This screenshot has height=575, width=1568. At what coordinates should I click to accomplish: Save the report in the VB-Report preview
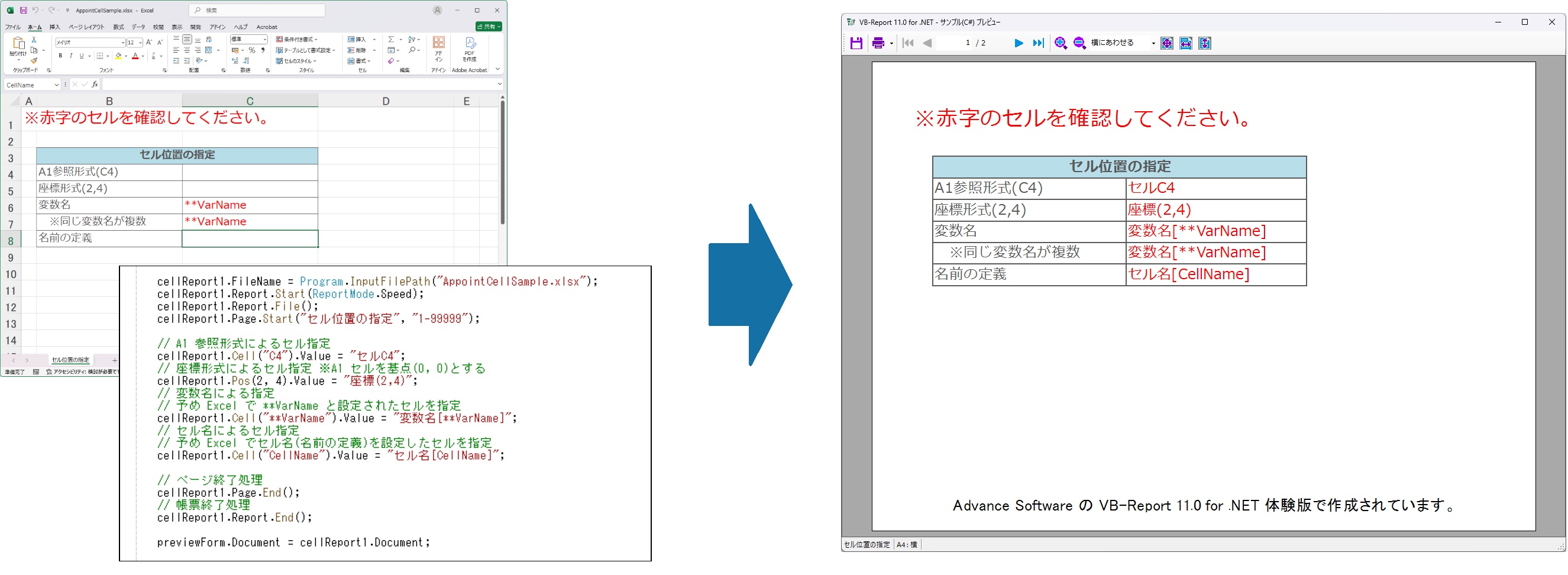pyautogui.click(x=856, y=43)
